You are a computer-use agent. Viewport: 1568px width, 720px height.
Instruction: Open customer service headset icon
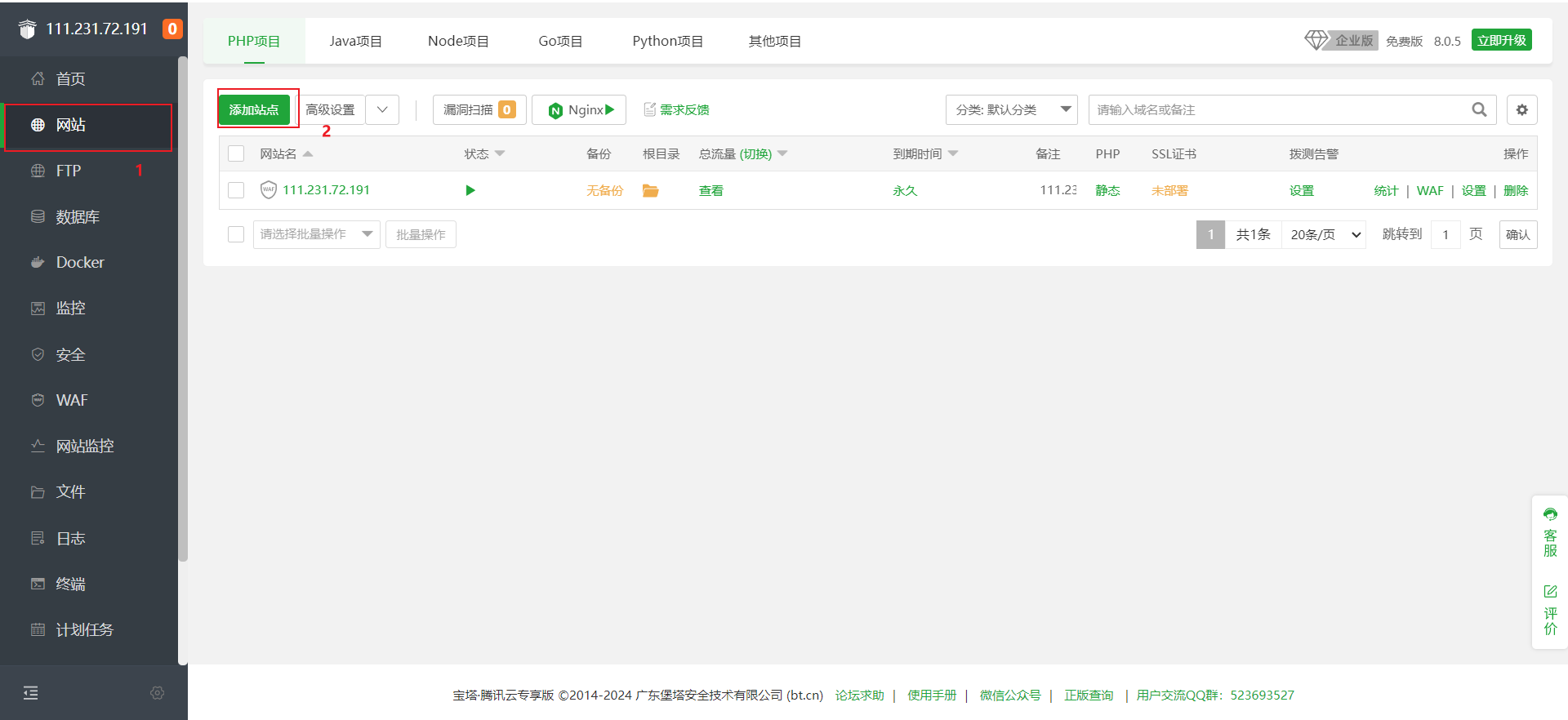(x=1549, y=514)
